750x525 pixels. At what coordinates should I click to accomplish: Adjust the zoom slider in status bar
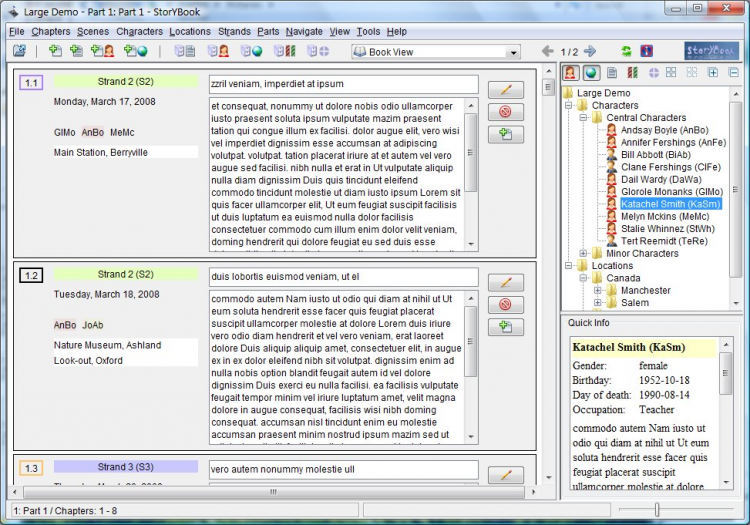point(657,510)
